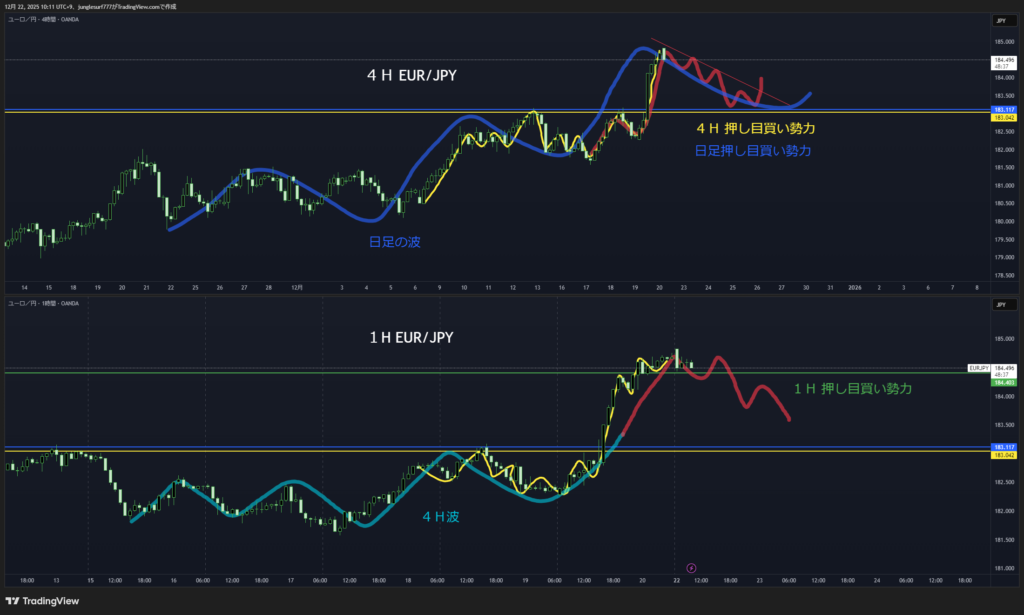Open the JPY currency selector on top chart
This screenshot has width=1024, height=615.
click(999, 21)
